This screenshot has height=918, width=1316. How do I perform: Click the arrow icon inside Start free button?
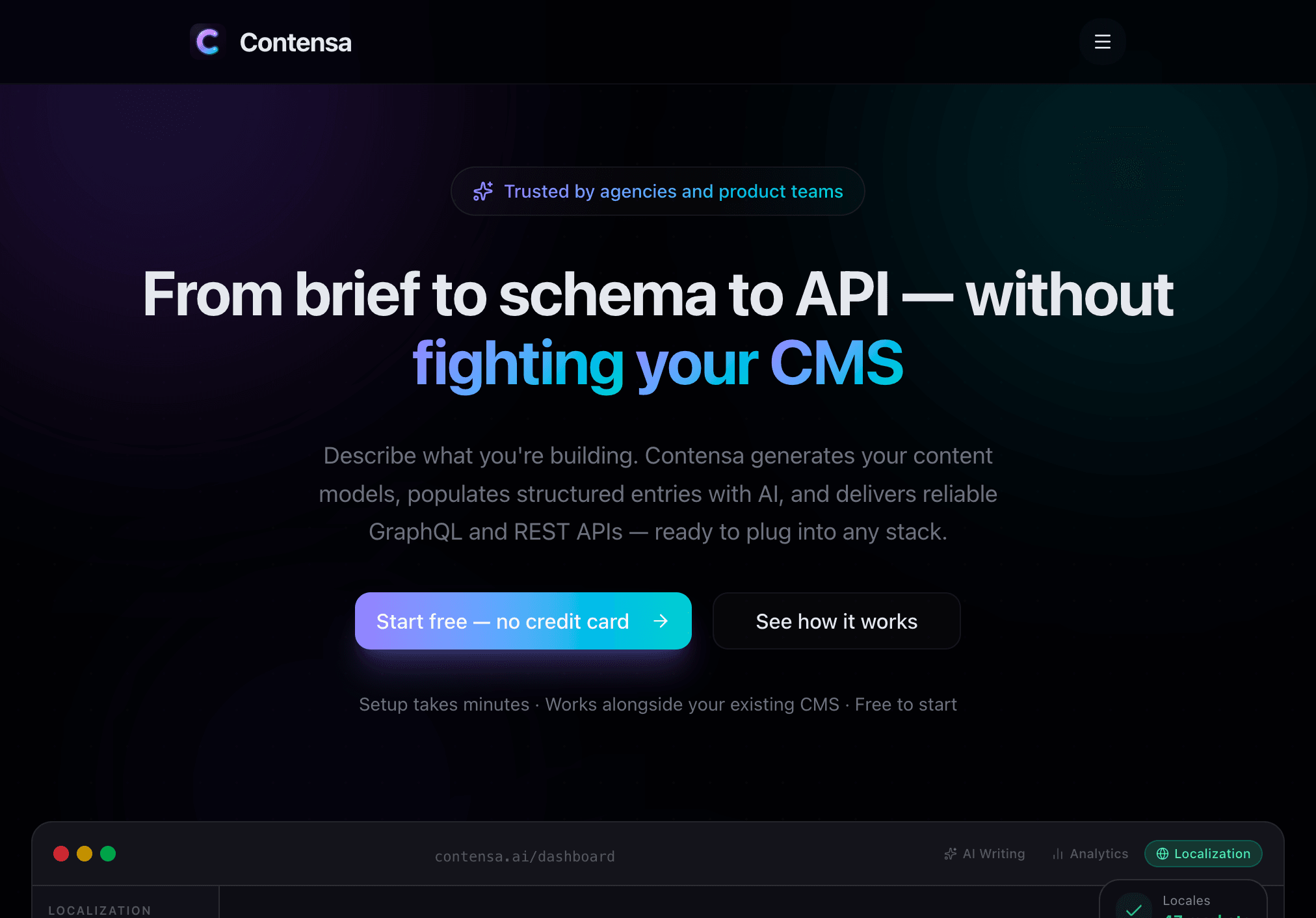click(661, 621)
